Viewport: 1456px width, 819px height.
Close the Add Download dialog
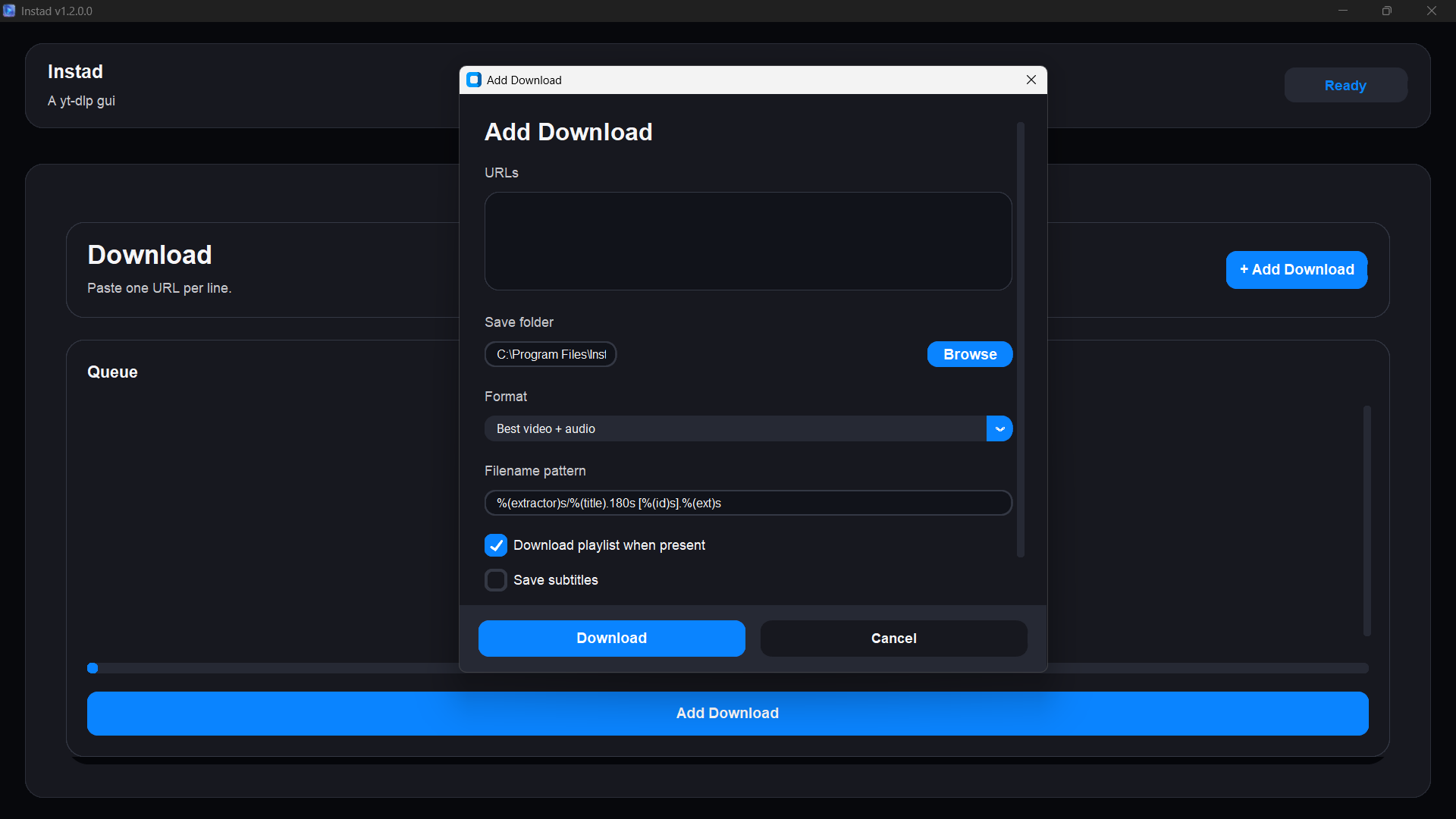click(x=1031, y=80)
